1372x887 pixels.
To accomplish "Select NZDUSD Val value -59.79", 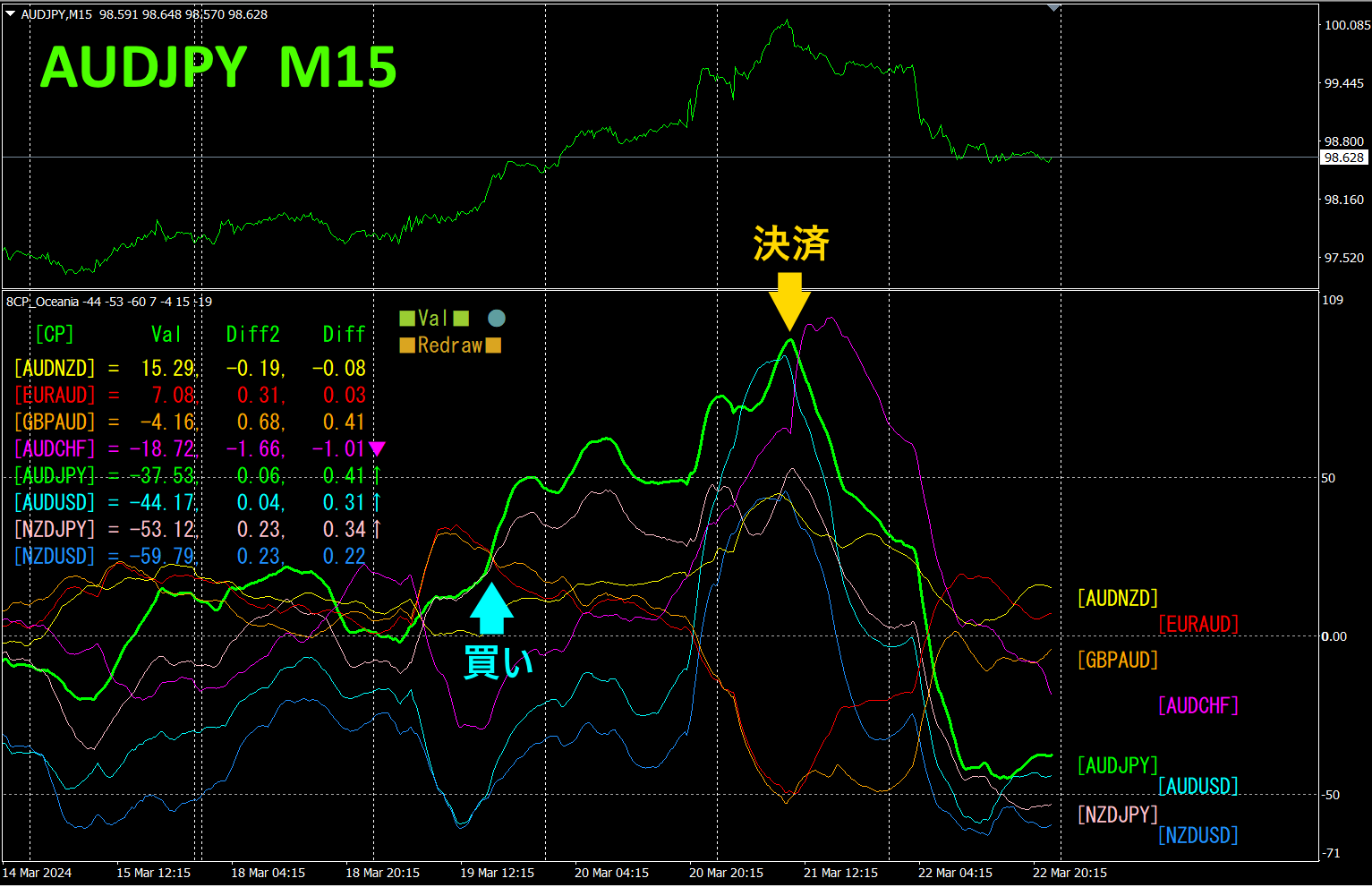I will (163, 556).
